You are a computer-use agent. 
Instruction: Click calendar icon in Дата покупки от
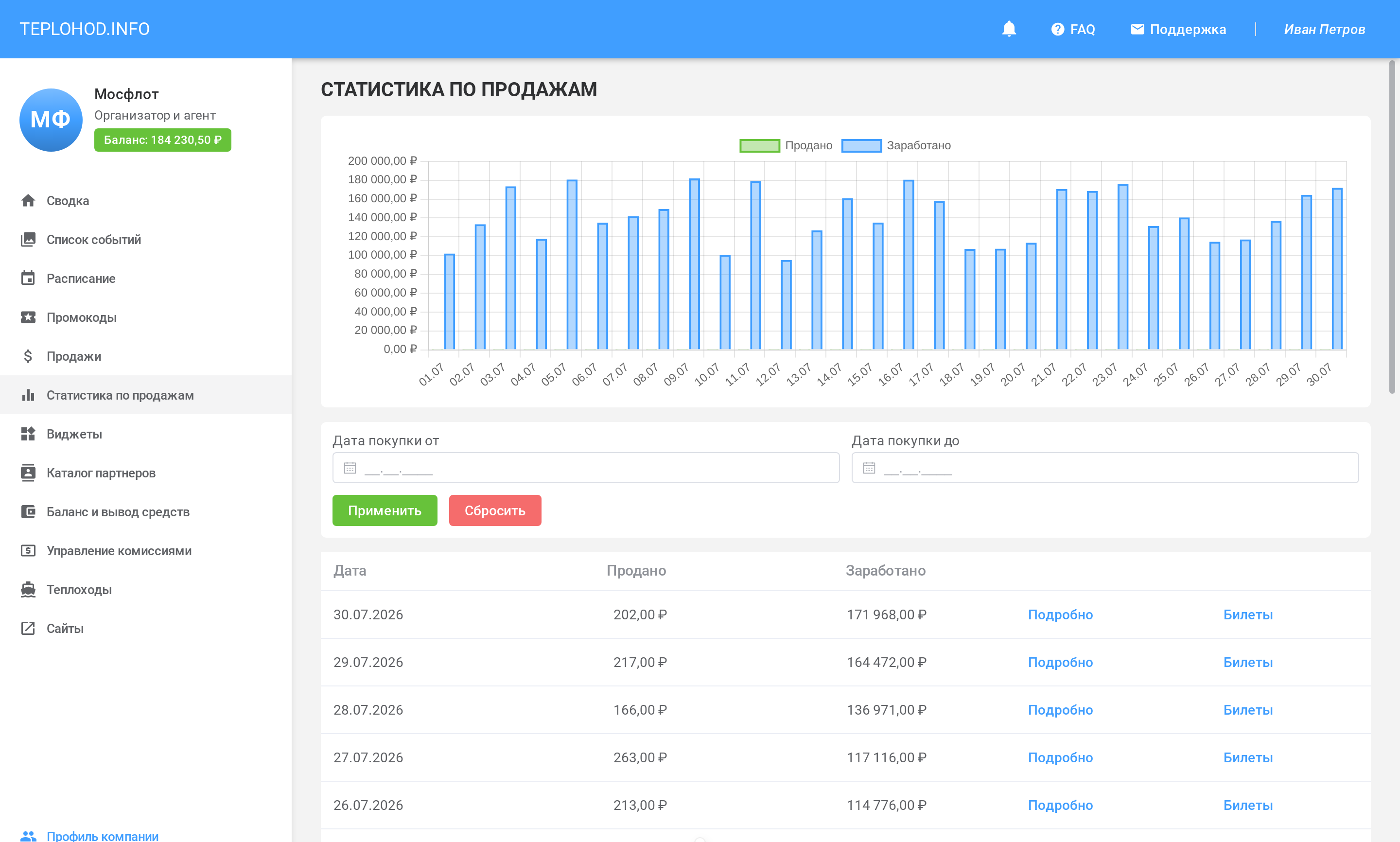pyautogui.click(x=350, y=468)
